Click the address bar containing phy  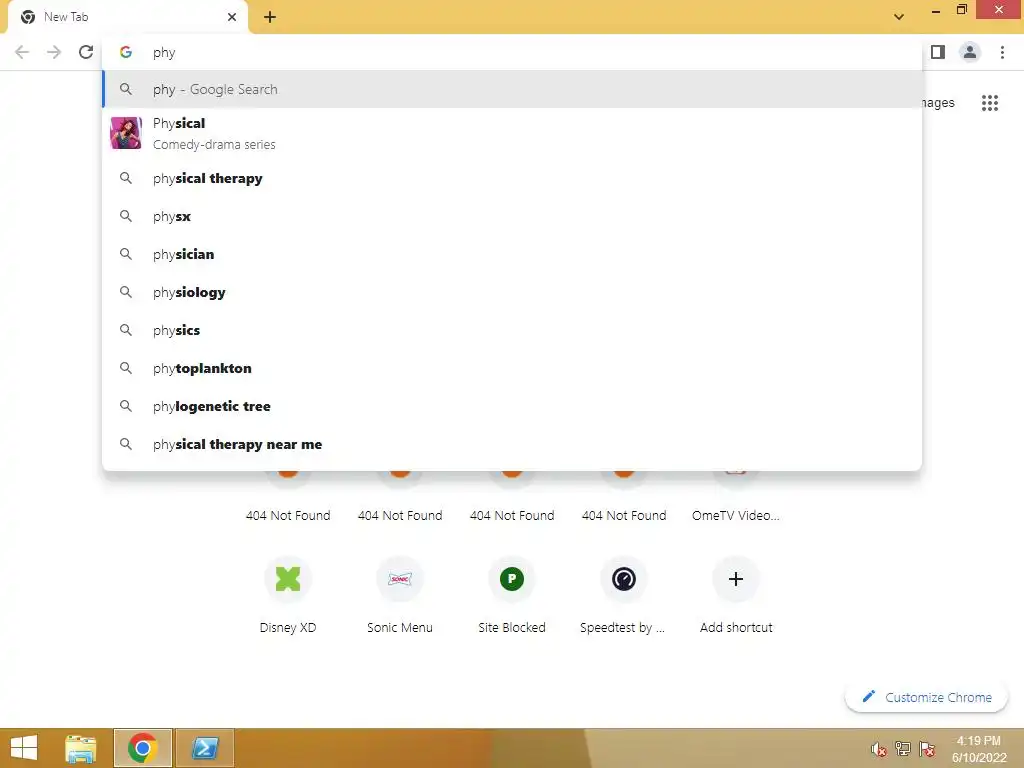click(512, 52)
